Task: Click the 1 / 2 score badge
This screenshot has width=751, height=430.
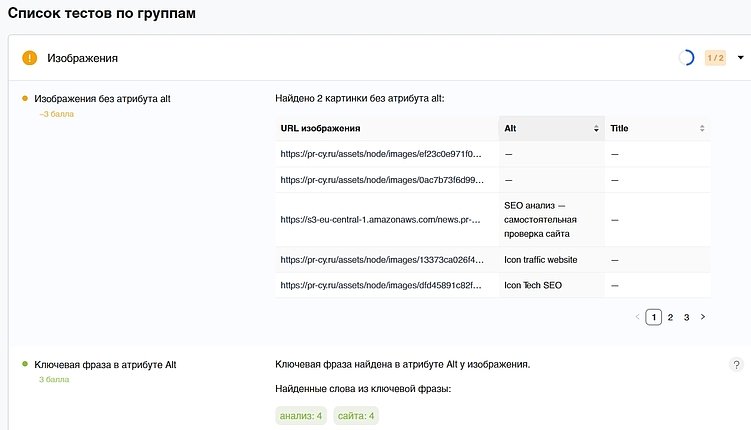Action: click(x=715, y=58)
